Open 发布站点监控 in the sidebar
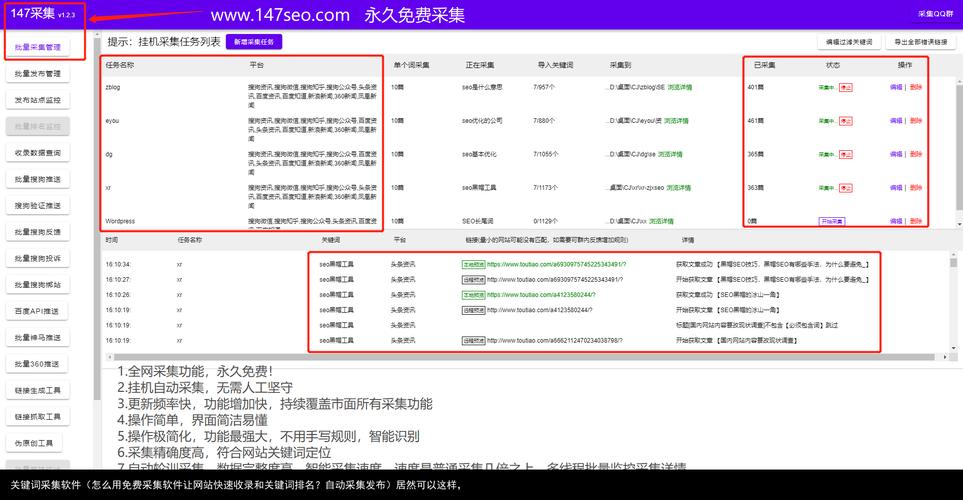 coord(37,100)
